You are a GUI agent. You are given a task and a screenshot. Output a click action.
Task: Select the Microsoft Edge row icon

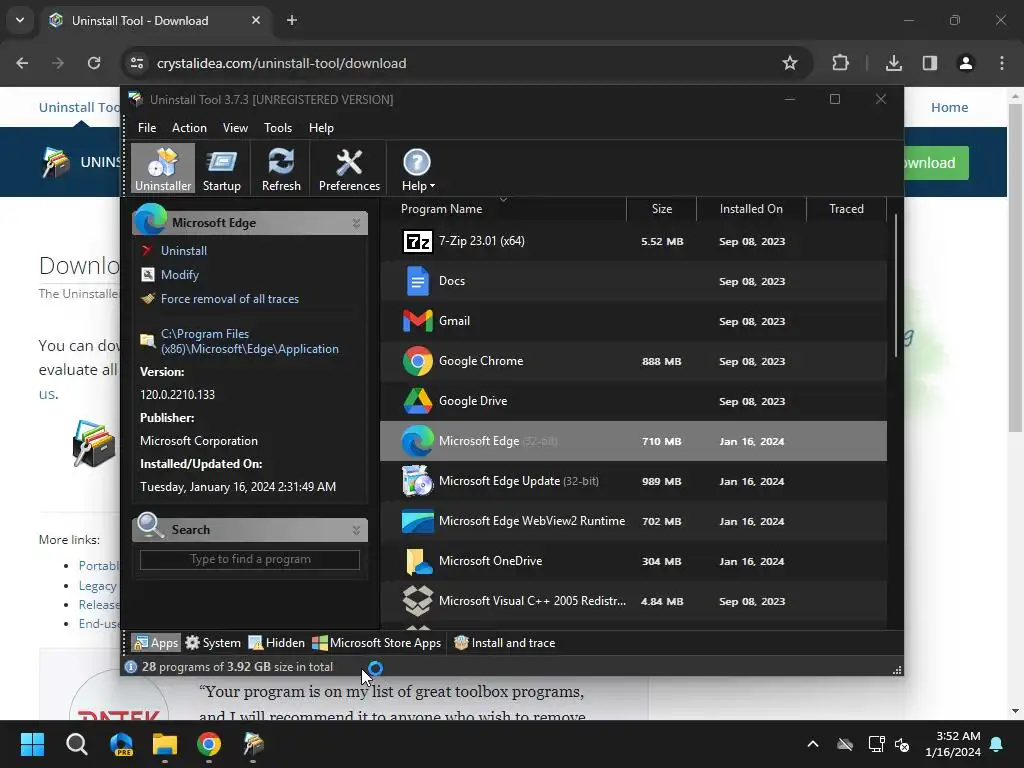(417, 441)
